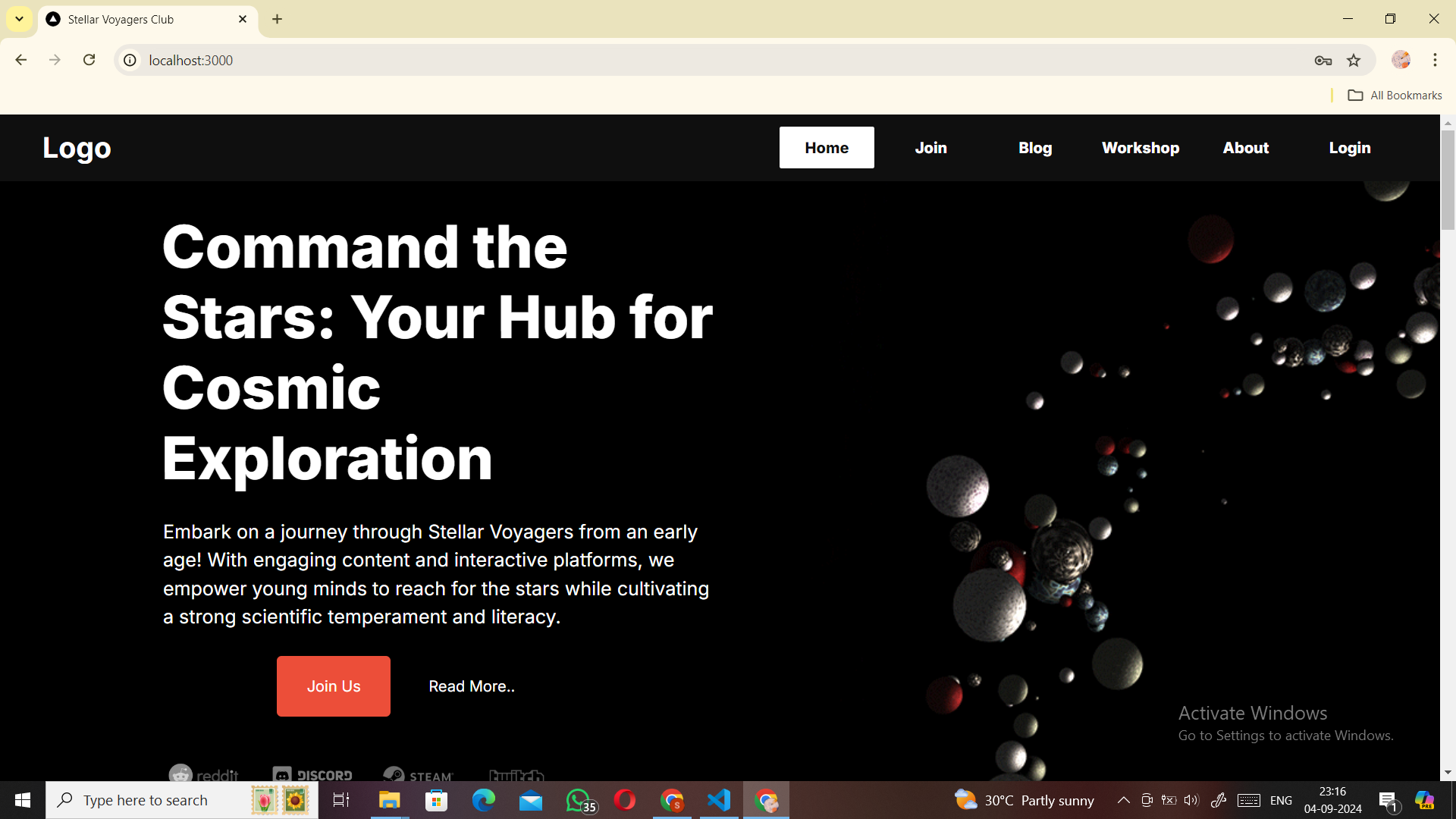Viewport: 1456px width, 819px height.
Task: Bookmark this page with star icon
Action: pos(1354,60)
